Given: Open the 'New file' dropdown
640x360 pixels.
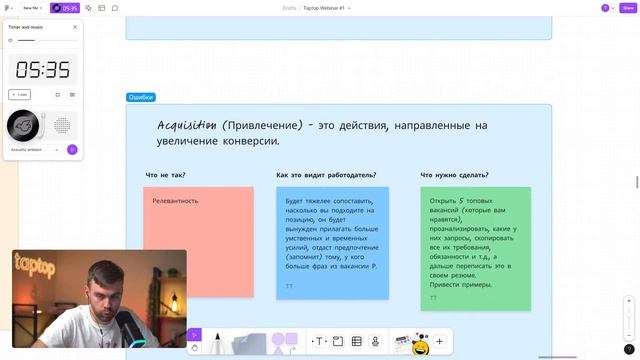Looking at the screenshot, I should click(x=32, y=8).
